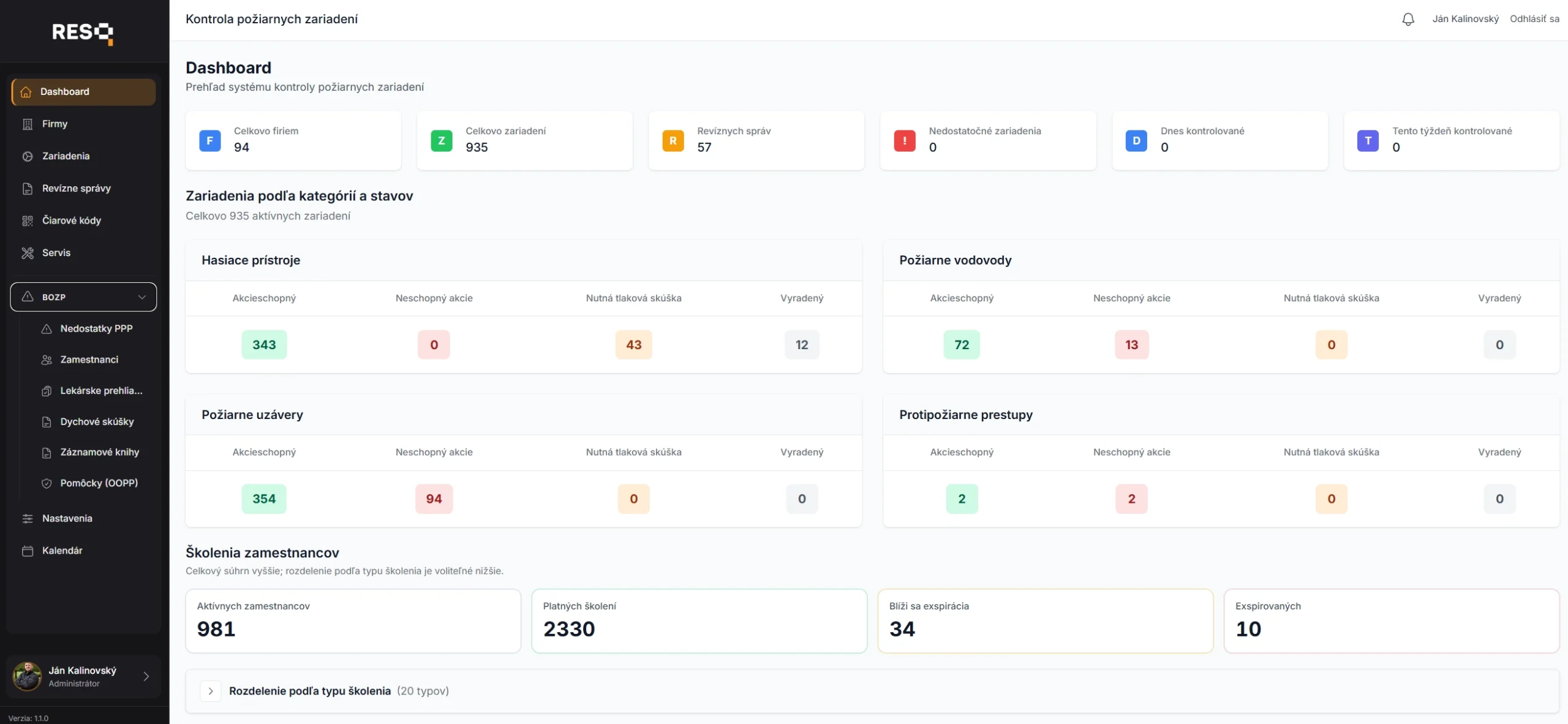Open the Nastavenia settings icon
The width and height of the screenshot is (1568, 724).
click(x=28, y=518)
